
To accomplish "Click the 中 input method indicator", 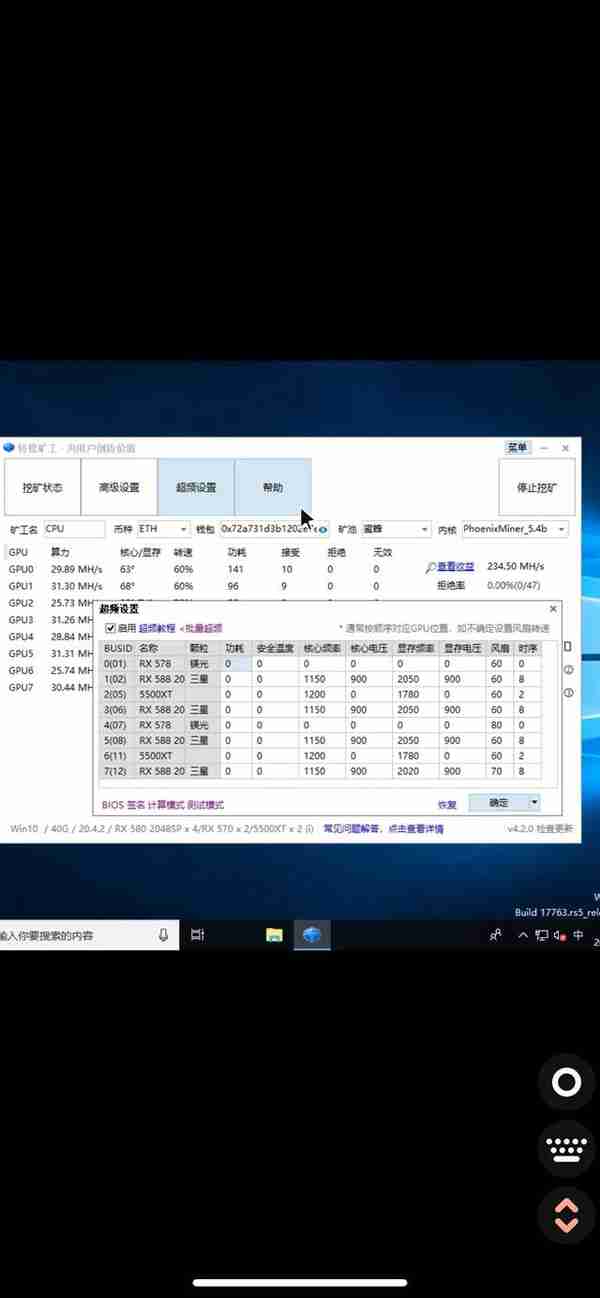I will (579, 935).
